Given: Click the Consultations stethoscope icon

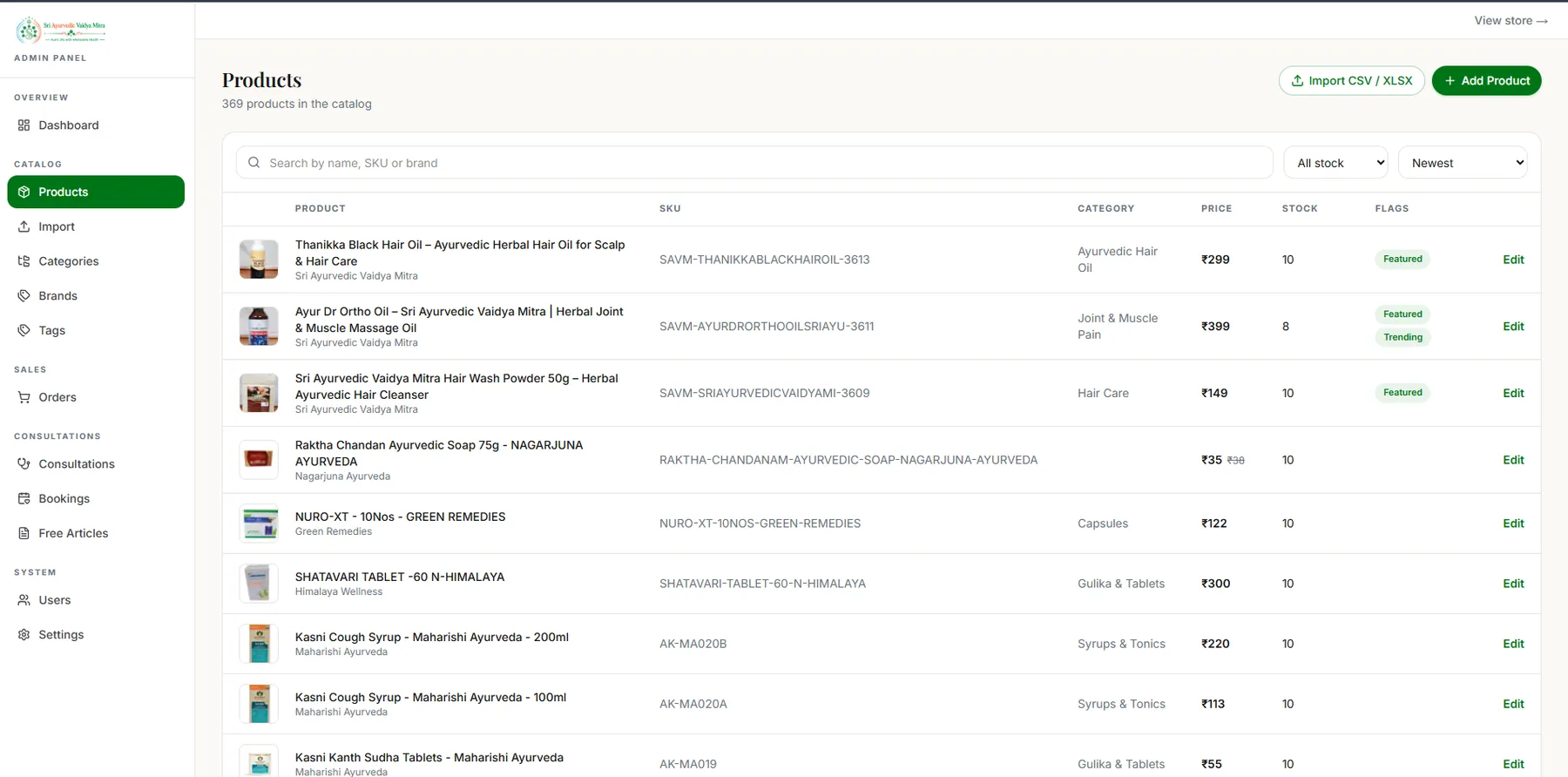Looking at the screenshot, I should [24, 464].
